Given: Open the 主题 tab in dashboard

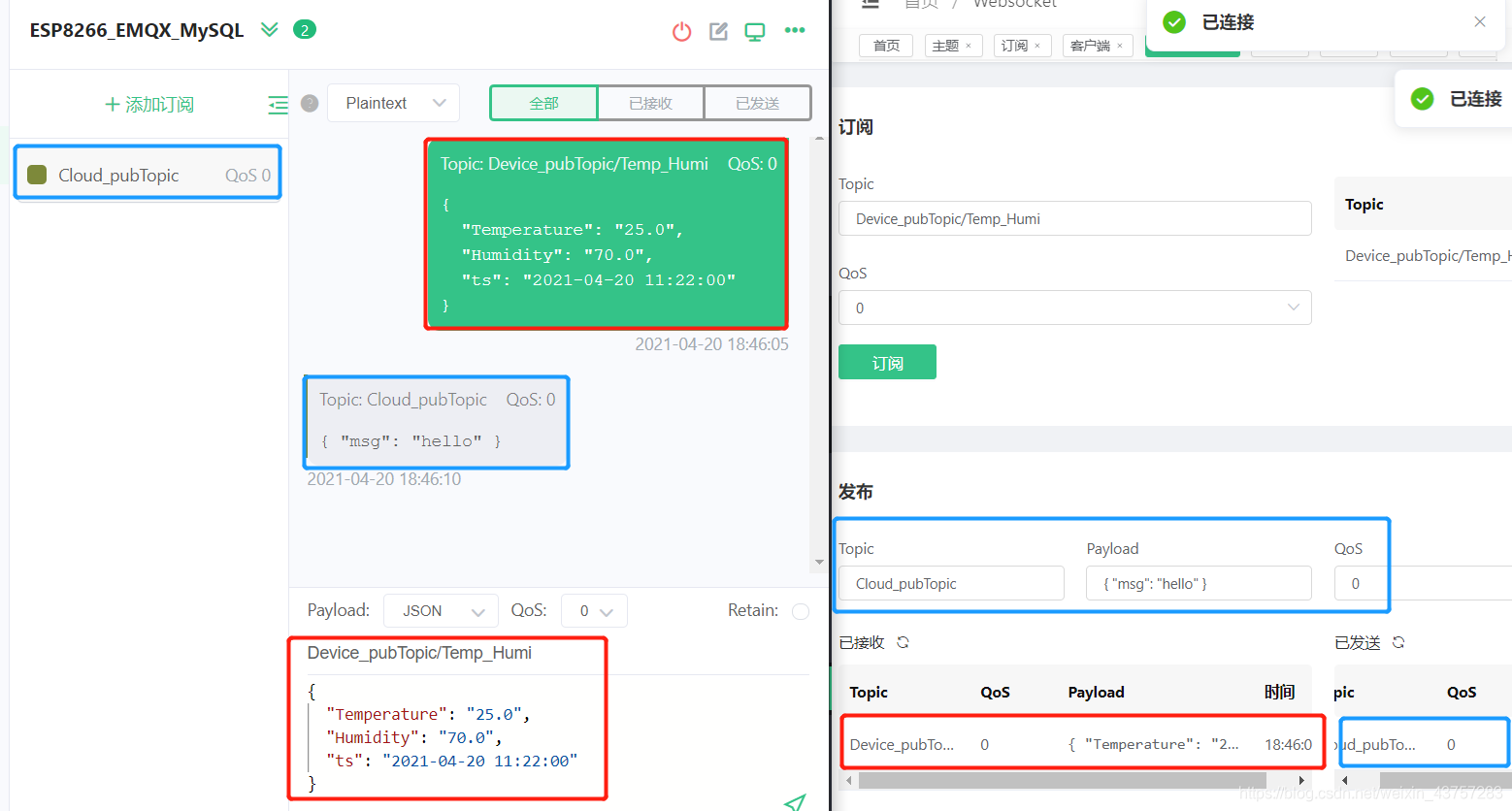Looking at the screenshot, I should (x=944, y=46).
